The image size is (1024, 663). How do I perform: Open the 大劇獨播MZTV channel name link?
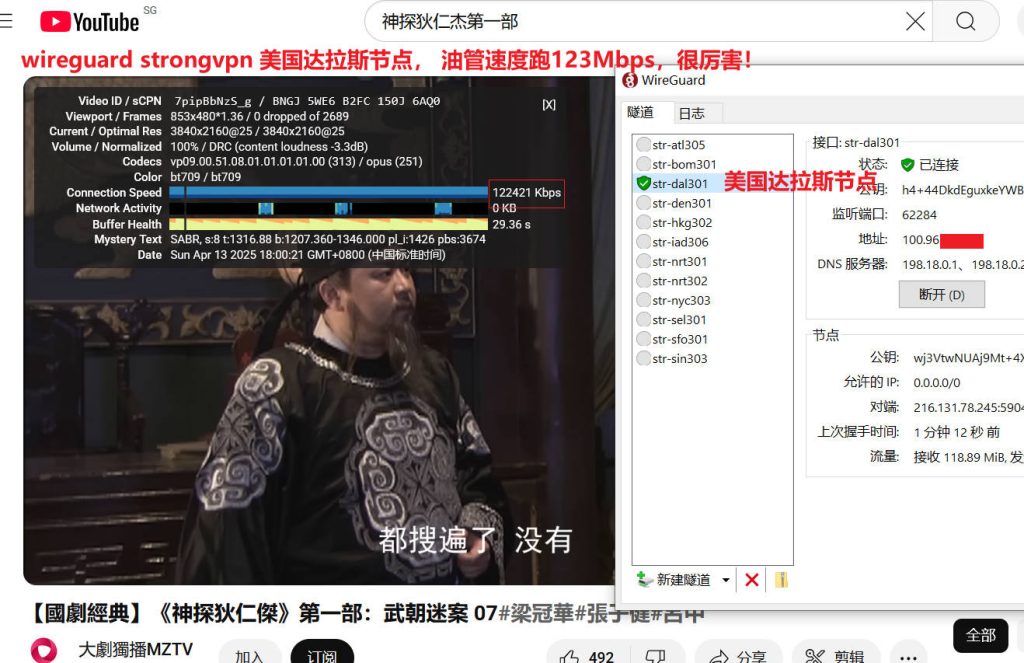point(135,649)
